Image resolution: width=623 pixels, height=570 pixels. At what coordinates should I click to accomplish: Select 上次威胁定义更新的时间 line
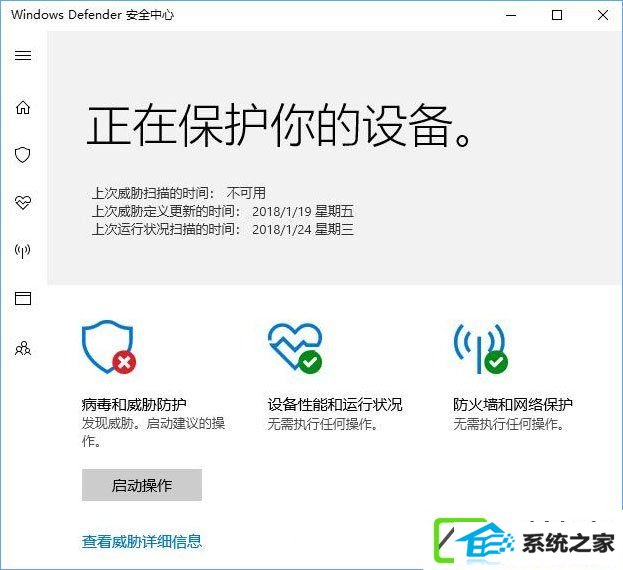click(222, 211)
